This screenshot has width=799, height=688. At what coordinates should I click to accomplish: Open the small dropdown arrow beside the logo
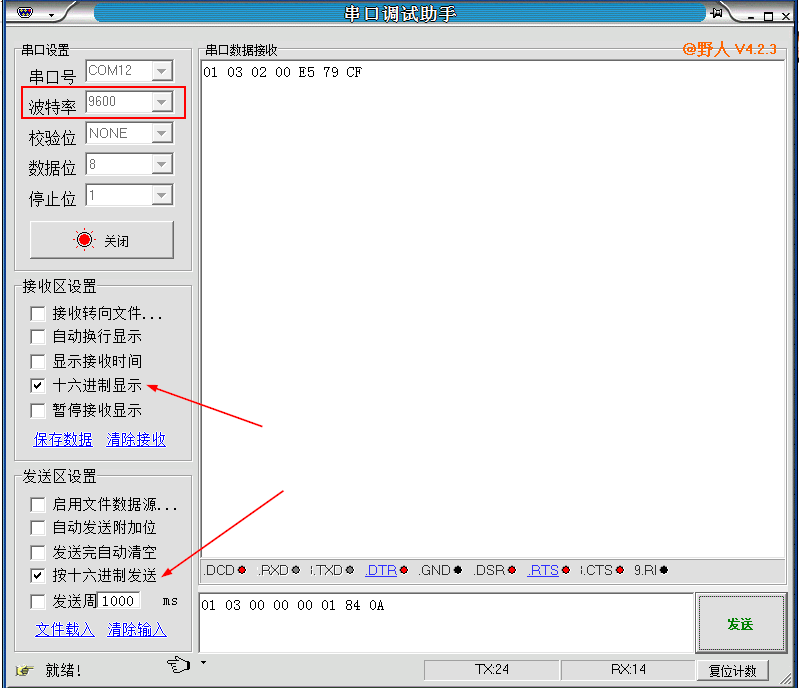pyautogui.click(x=51, y=15)
